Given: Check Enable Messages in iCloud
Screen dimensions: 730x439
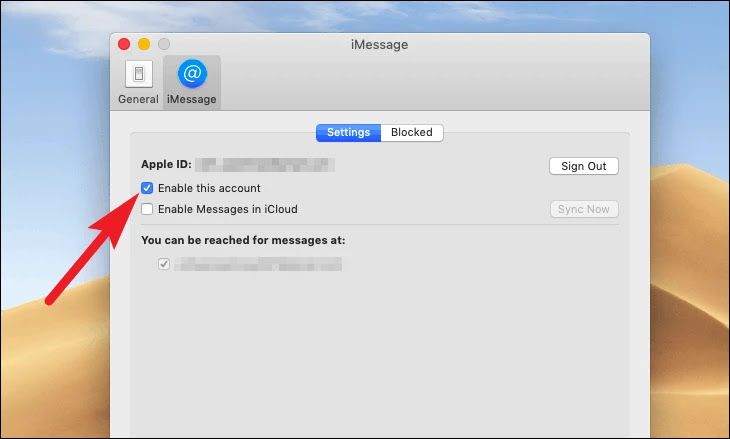Looking at the screenshot, I should click(x=147, y=209).
